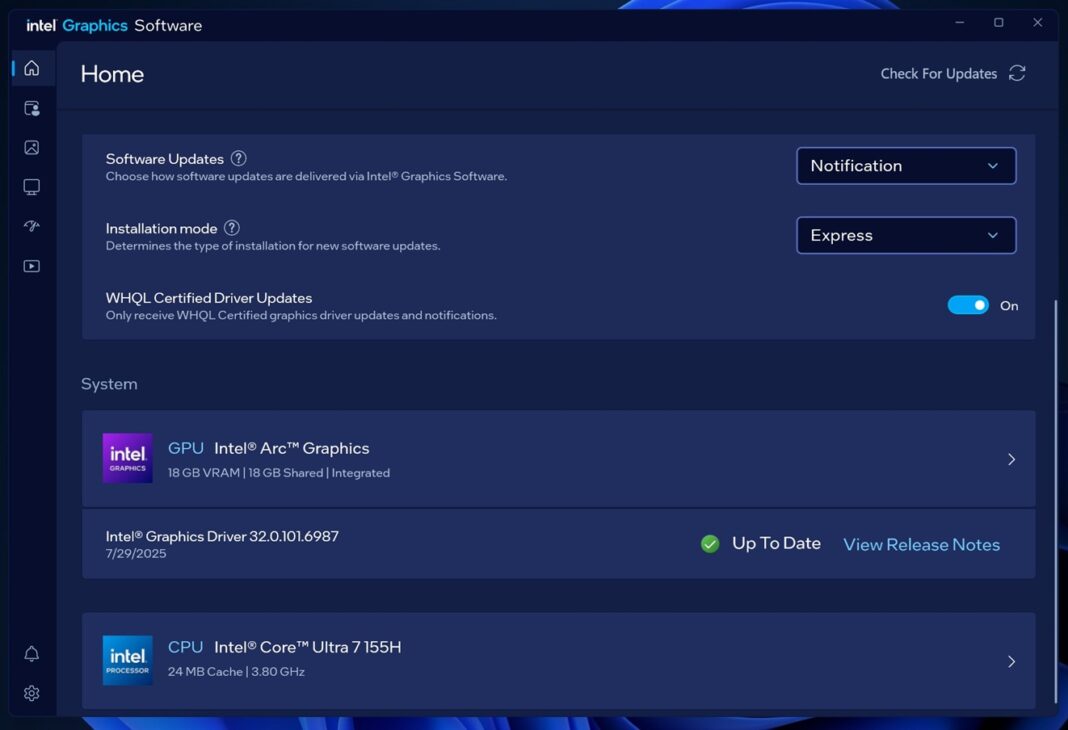Click the refresh icon next to Check For Updates
This screenshot has height=730, width=1068.
(1018, 73)
